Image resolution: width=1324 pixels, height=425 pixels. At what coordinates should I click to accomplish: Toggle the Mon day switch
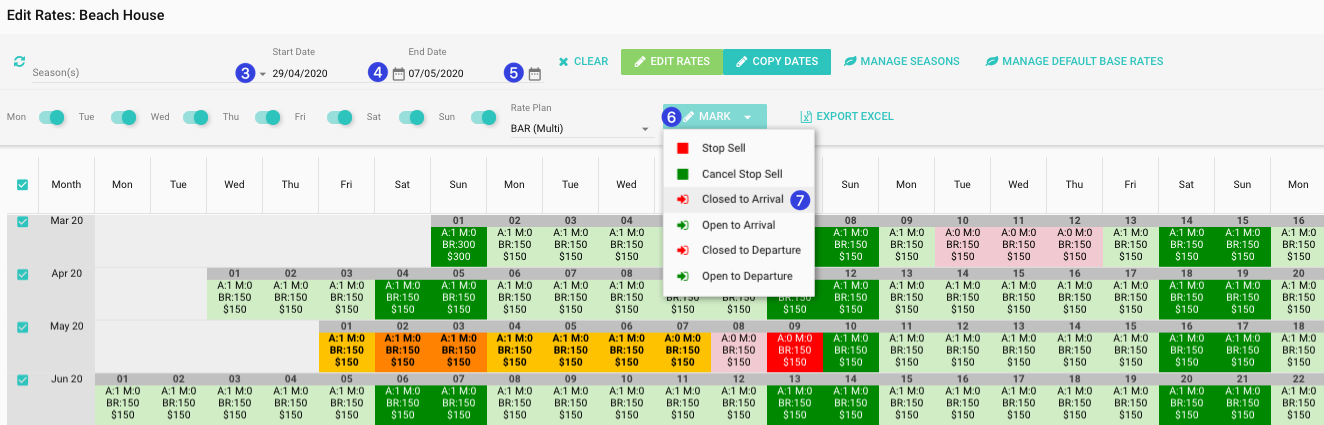[x=51, y=117]
